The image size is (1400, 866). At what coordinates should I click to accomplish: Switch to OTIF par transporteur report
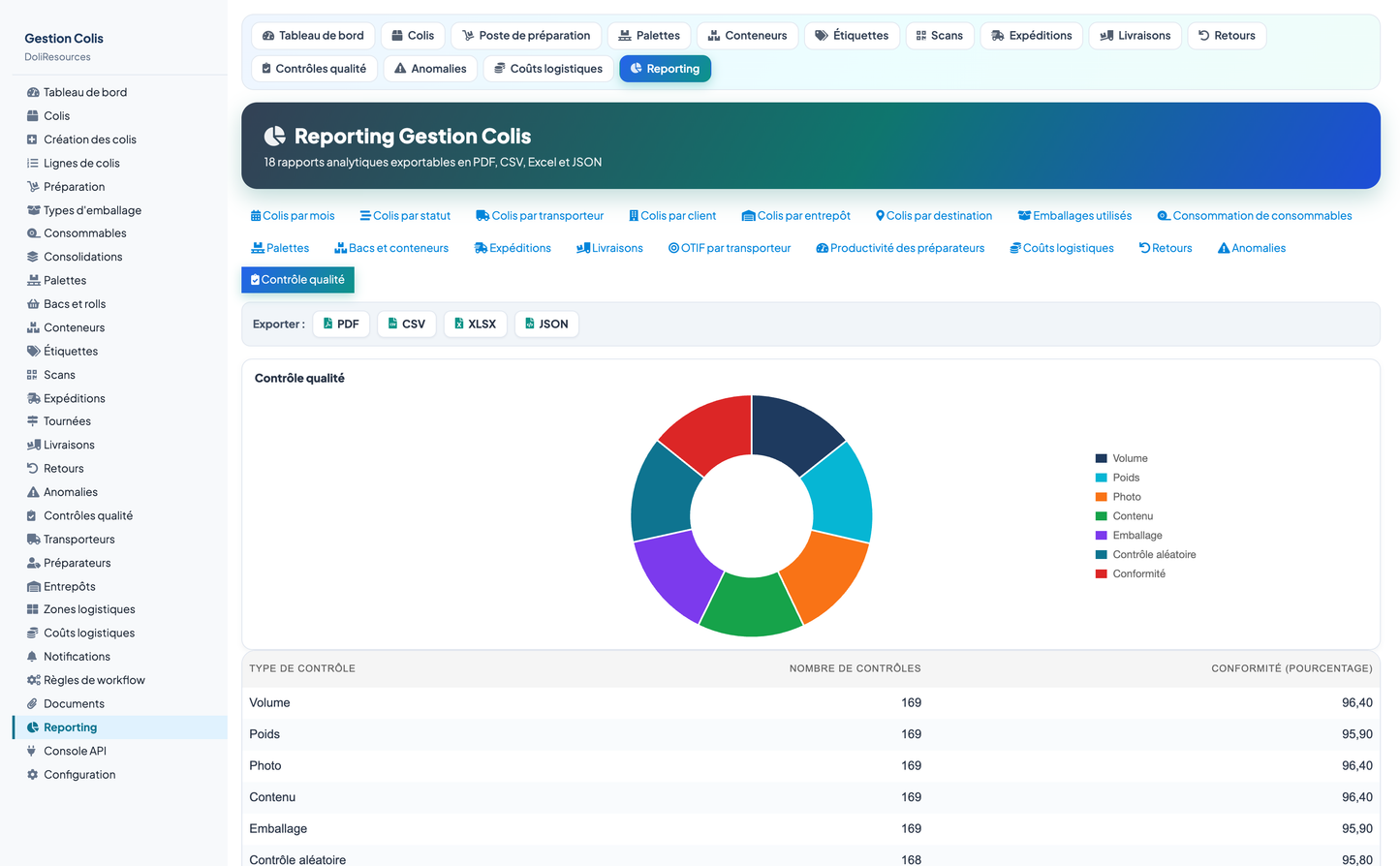tap(730, 248)
